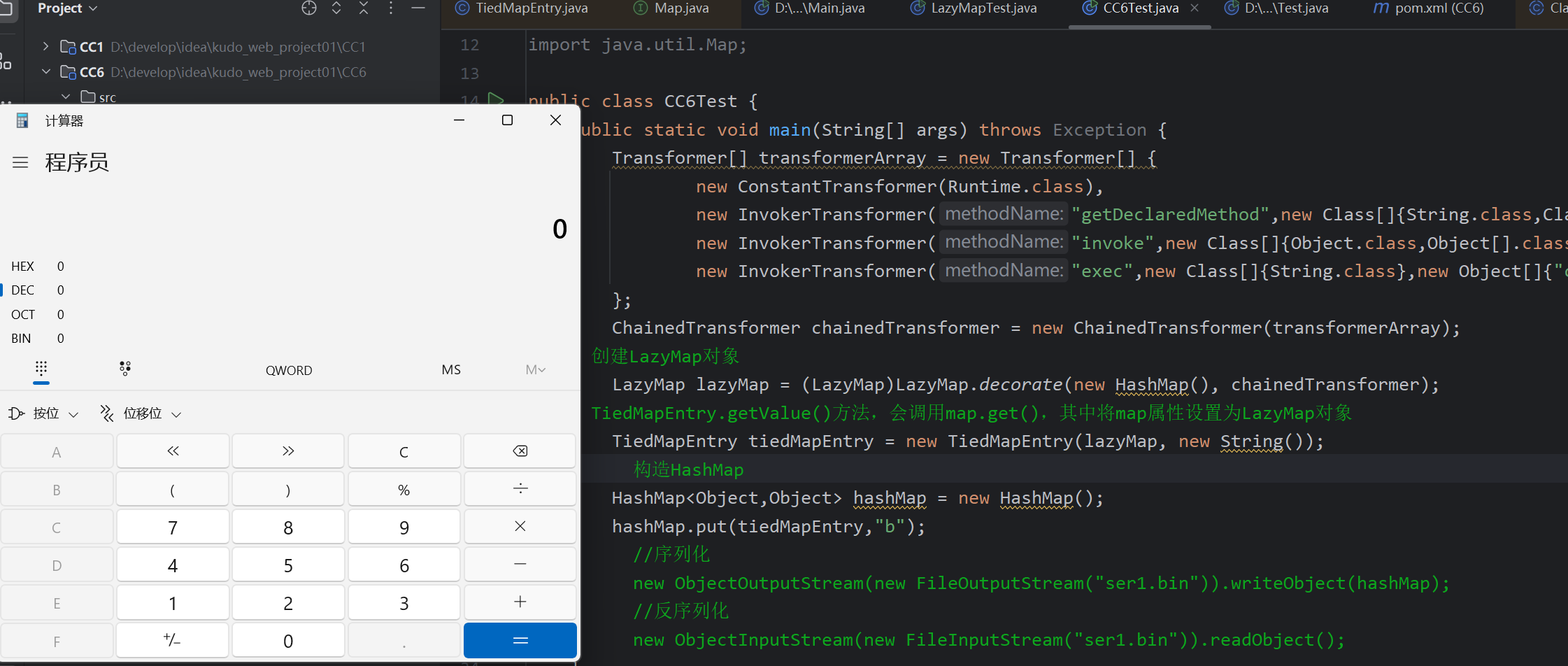The width and height of the screenshot is (1568, 666).
Task: Click digit 8 on calculator
Action: point(288,527)
